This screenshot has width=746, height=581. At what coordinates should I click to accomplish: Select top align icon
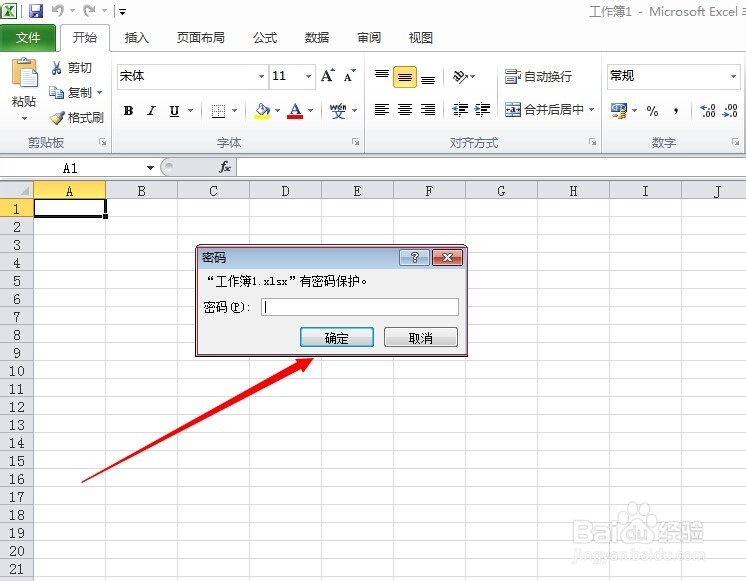click(382, 77)
